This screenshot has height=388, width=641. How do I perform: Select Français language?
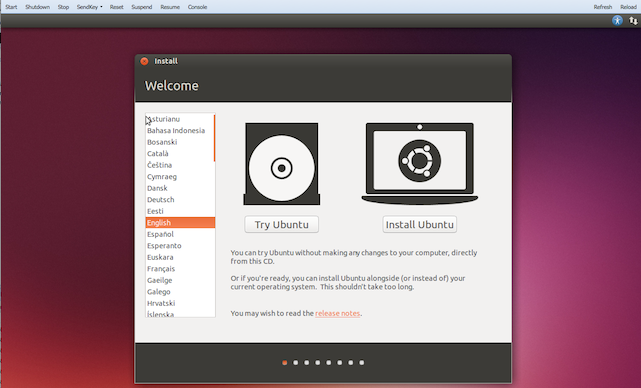pos(179,269)
